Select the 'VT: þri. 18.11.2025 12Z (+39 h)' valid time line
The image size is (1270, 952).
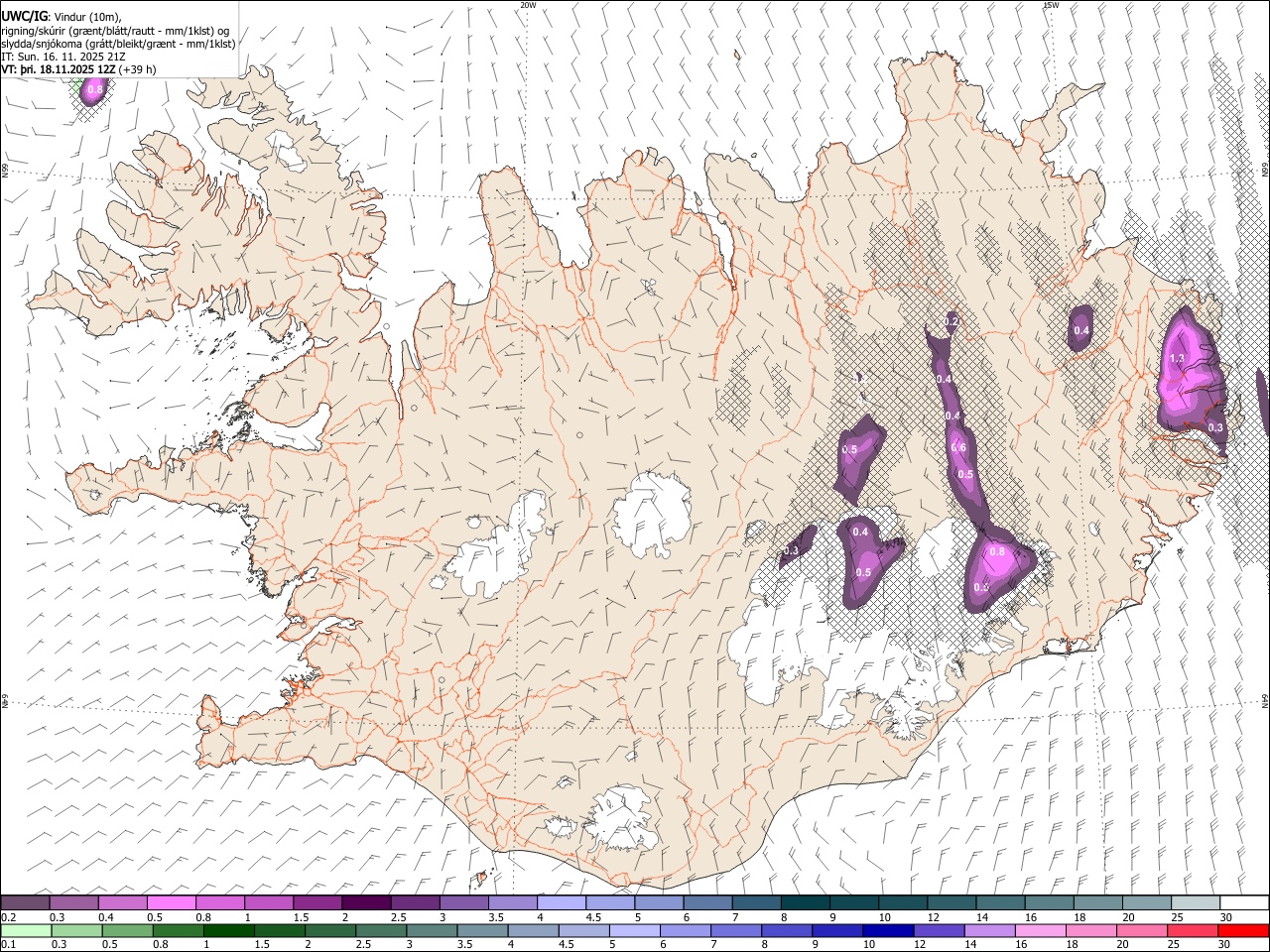coord(78,69)
